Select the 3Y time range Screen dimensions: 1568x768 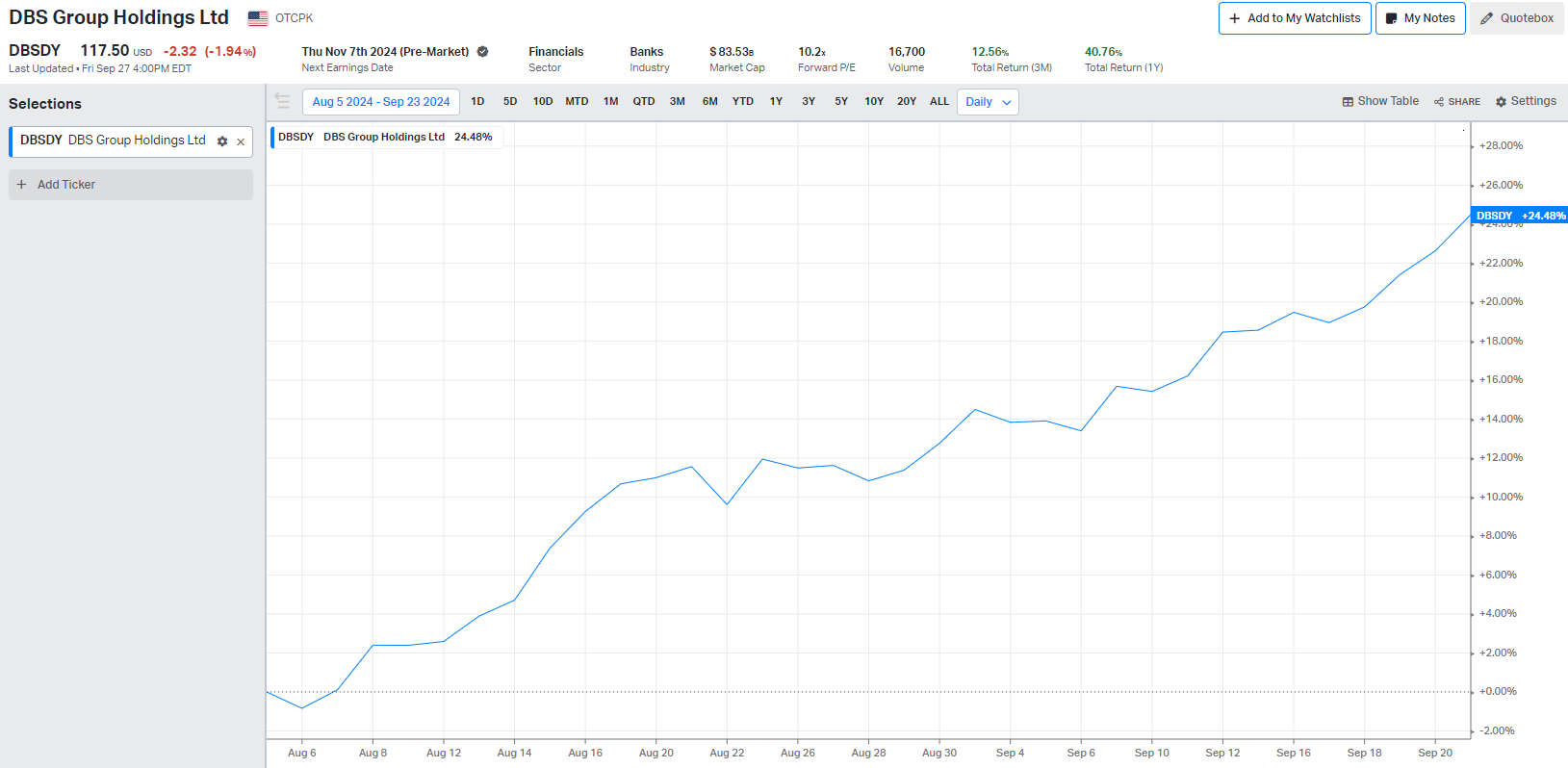tap(809, 102)
